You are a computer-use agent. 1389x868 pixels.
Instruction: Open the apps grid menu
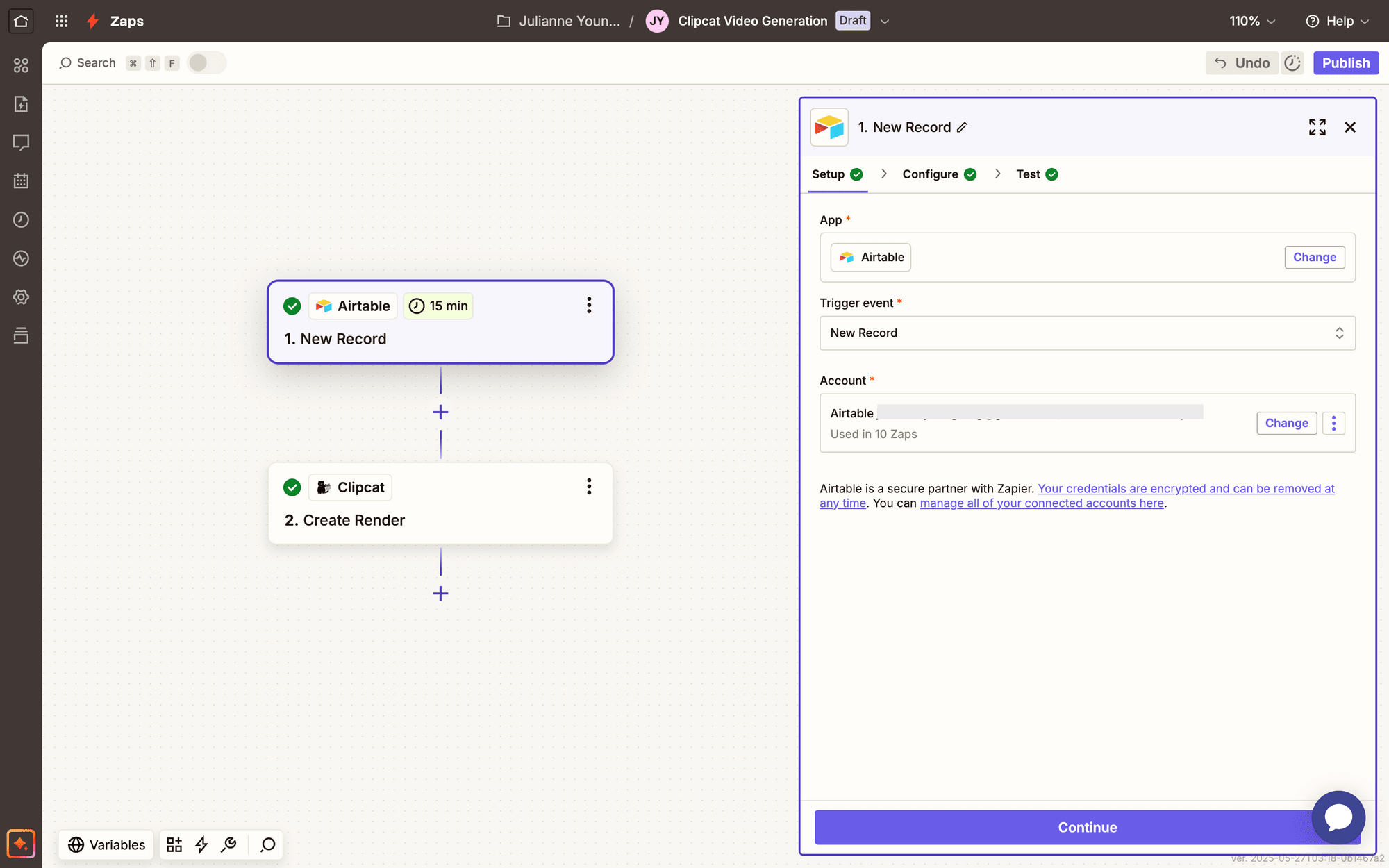(x=61, y=21)
